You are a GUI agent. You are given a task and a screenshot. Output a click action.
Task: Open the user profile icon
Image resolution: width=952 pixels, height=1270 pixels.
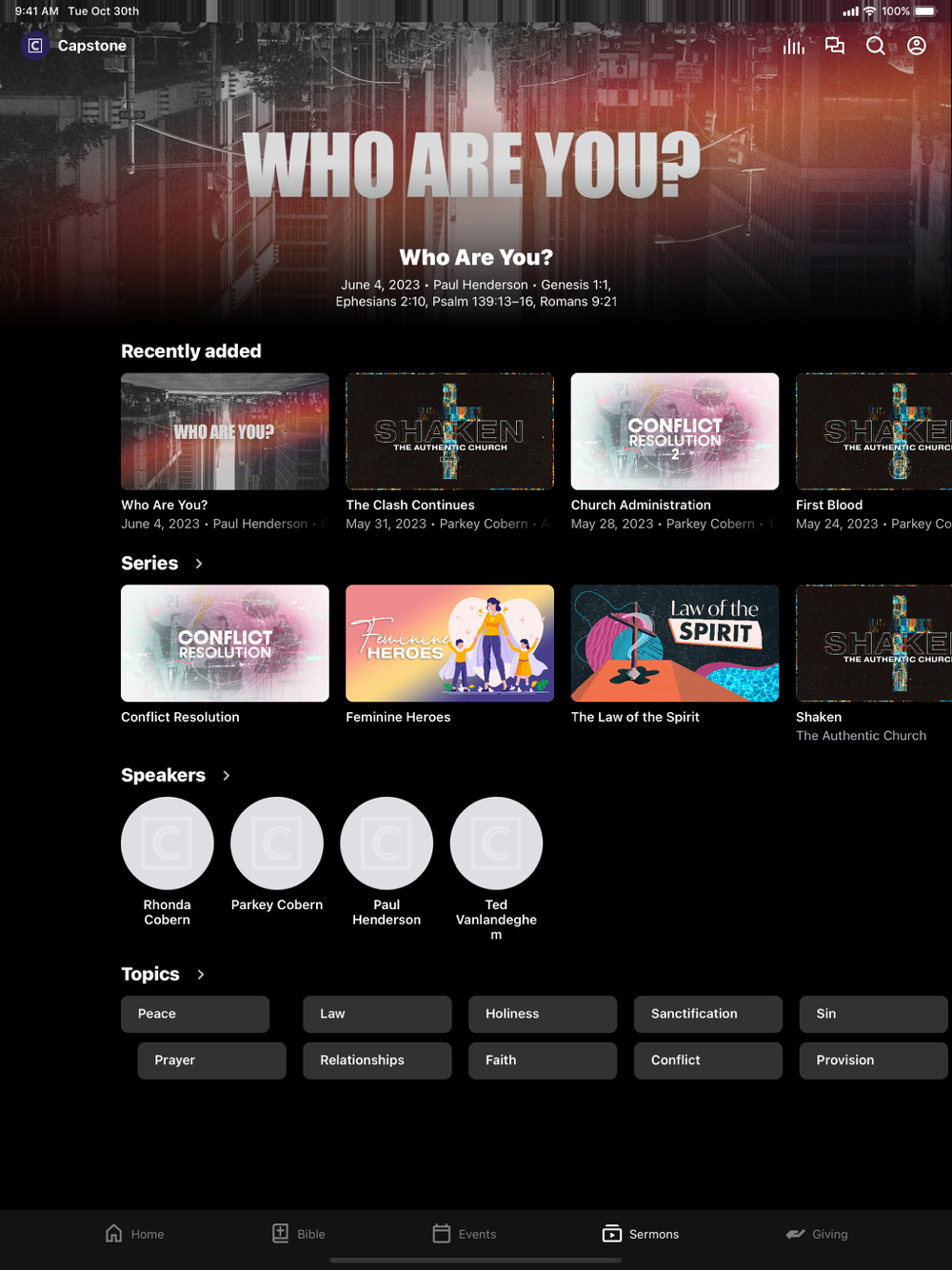point(917,46)
